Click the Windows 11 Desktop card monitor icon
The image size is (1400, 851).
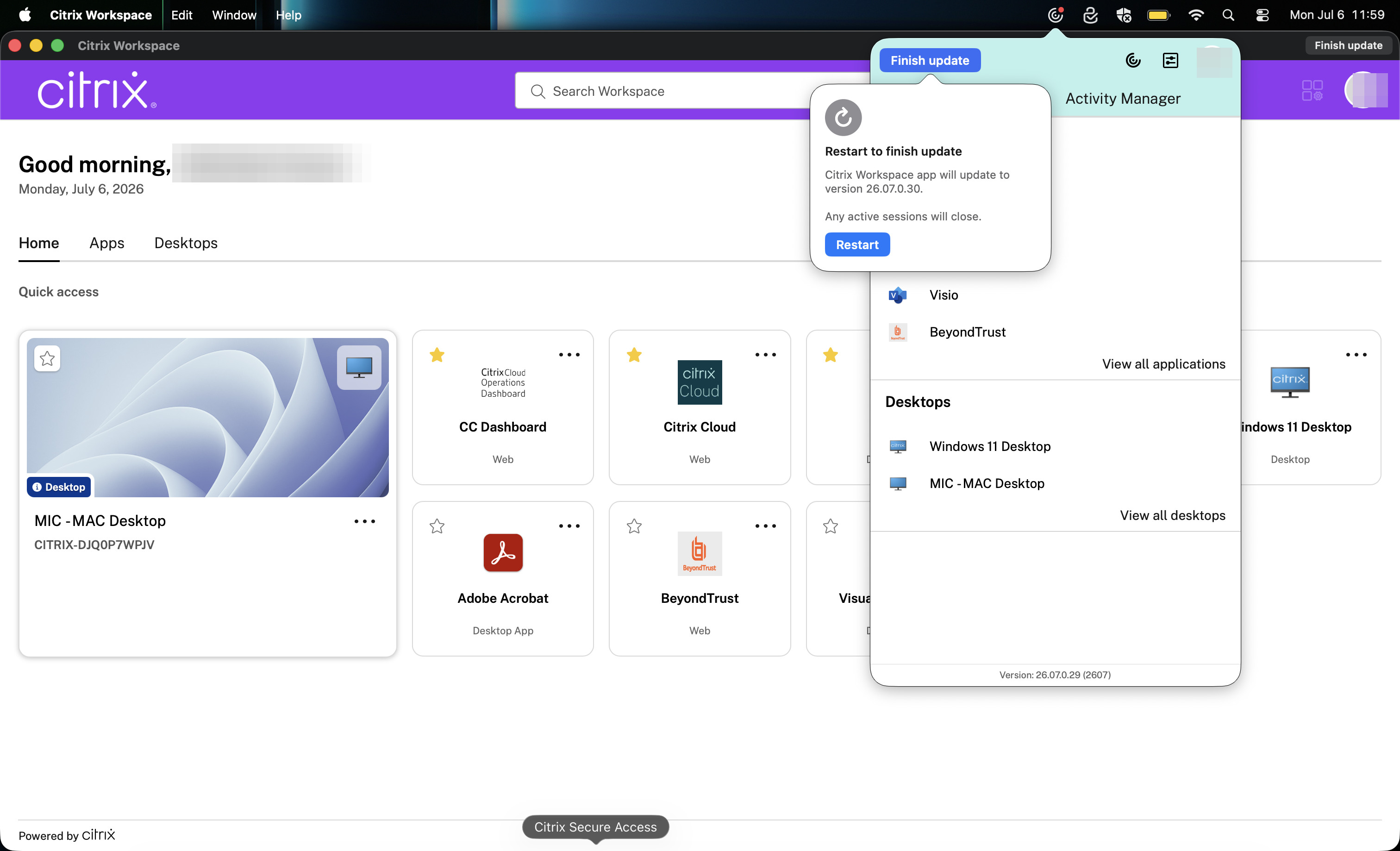[1290, 382]
